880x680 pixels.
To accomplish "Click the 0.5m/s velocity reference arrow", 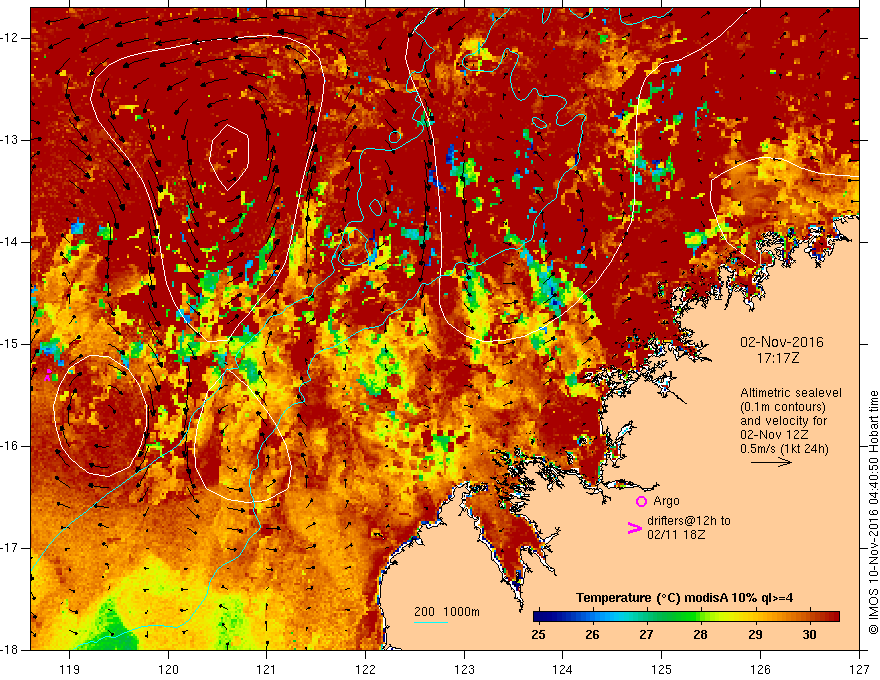I will [771, 462].
